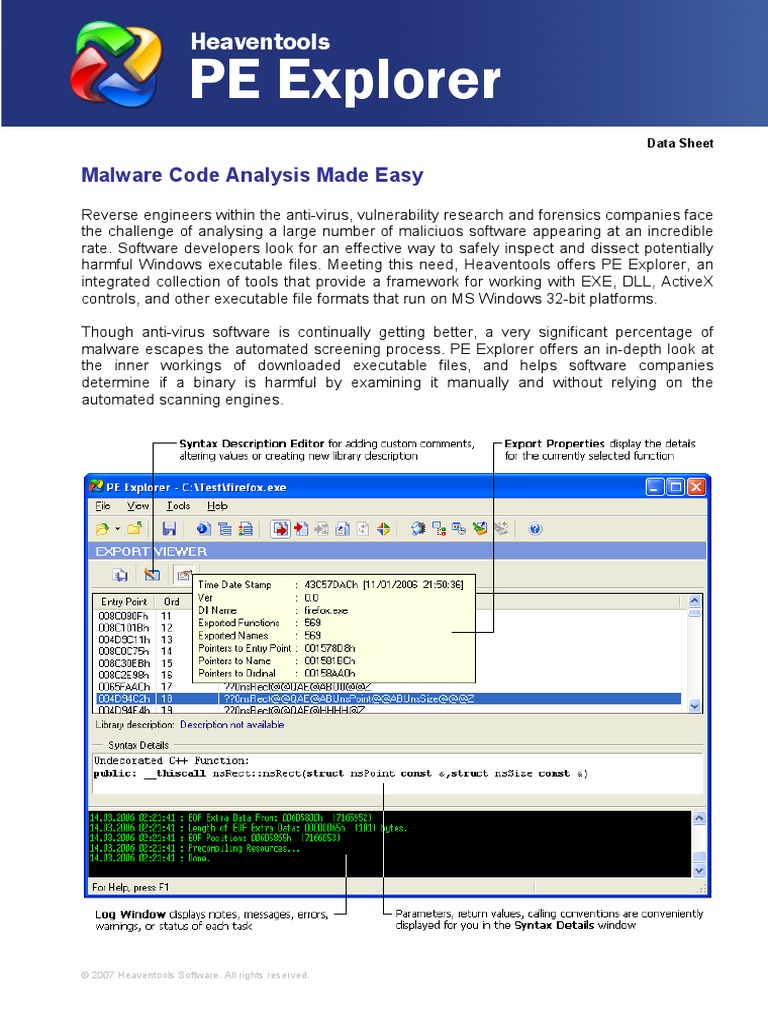
Task: Select the highlighted row 004D94C2h
Action: (388, 698)
